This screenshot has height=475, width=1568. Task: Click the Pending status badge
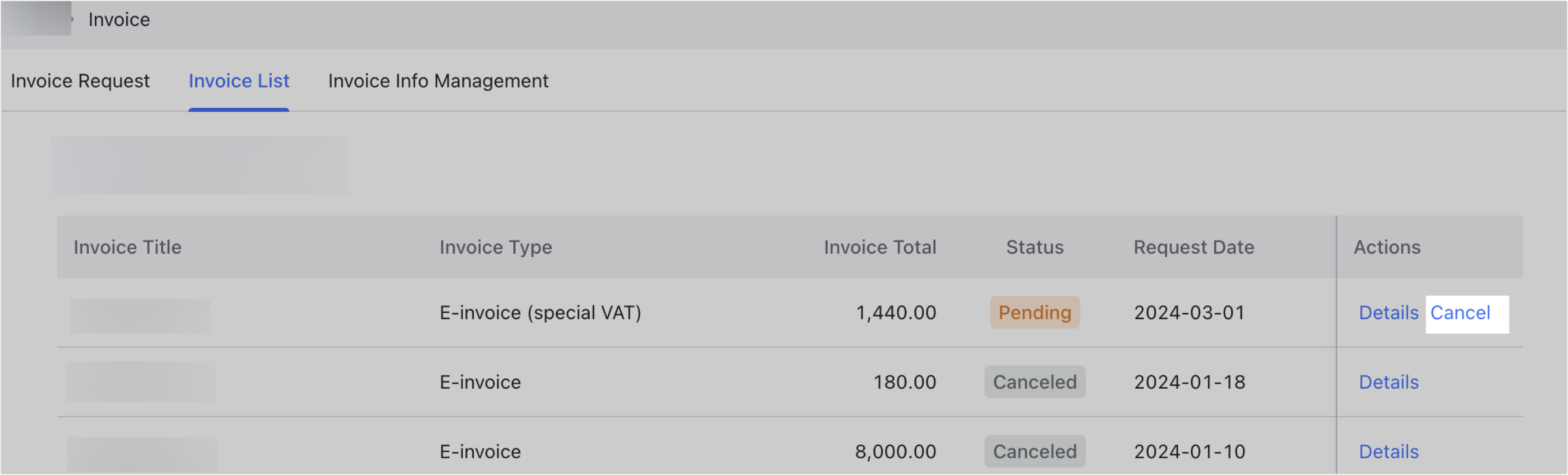point(1035,312)
